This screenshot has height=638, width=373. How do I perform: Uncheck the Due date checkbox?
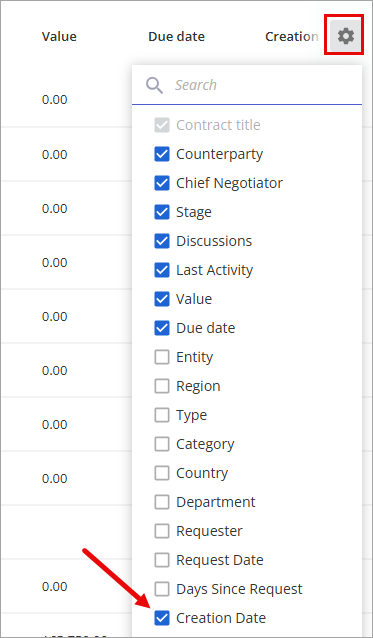[162, 328]
